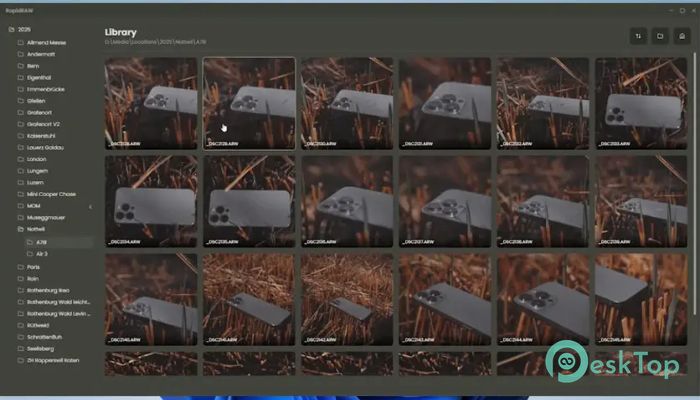The height and width of the screenshot is (400, 700).
Task: Select the Bern folder
Action: point(33,66)
